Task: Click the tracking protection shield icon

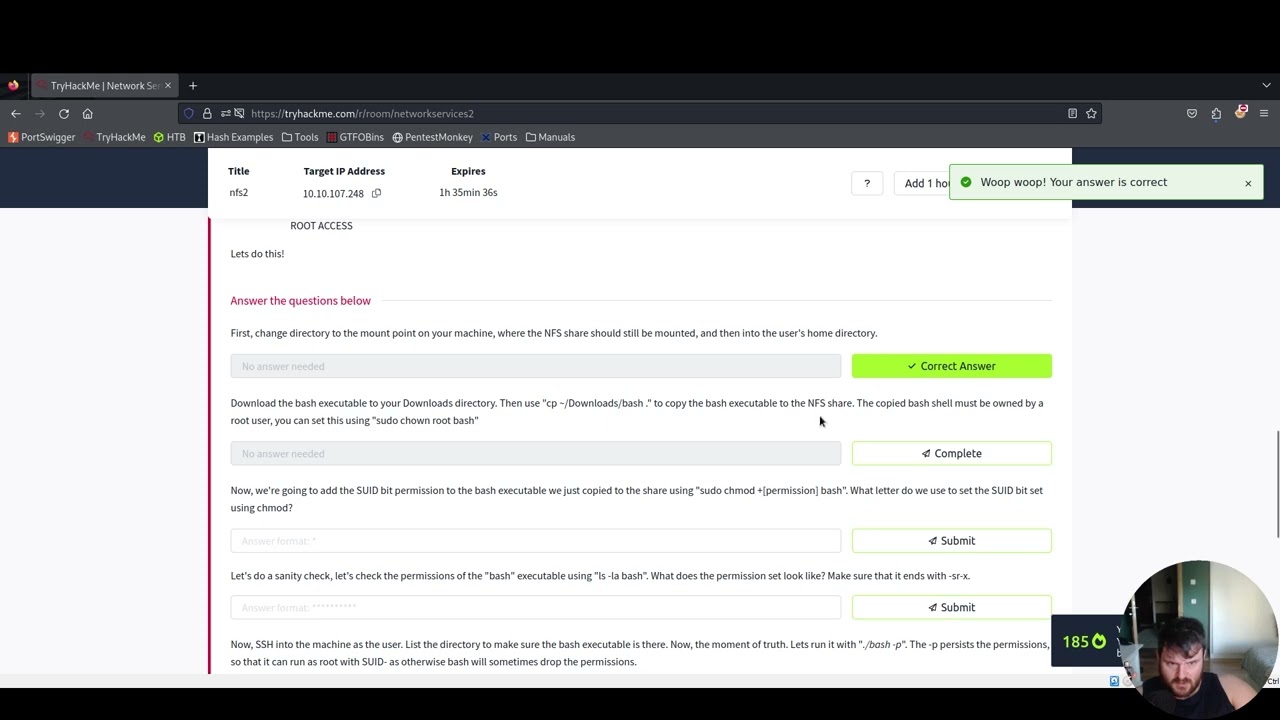Action: (x=189, y=114)
